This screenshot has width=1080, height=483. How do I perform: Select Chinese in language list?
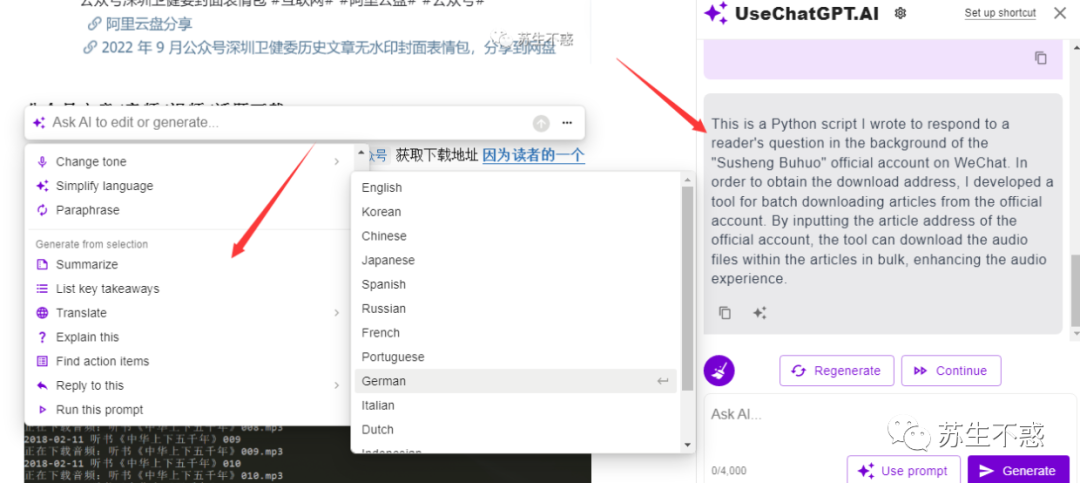(515, 236)
